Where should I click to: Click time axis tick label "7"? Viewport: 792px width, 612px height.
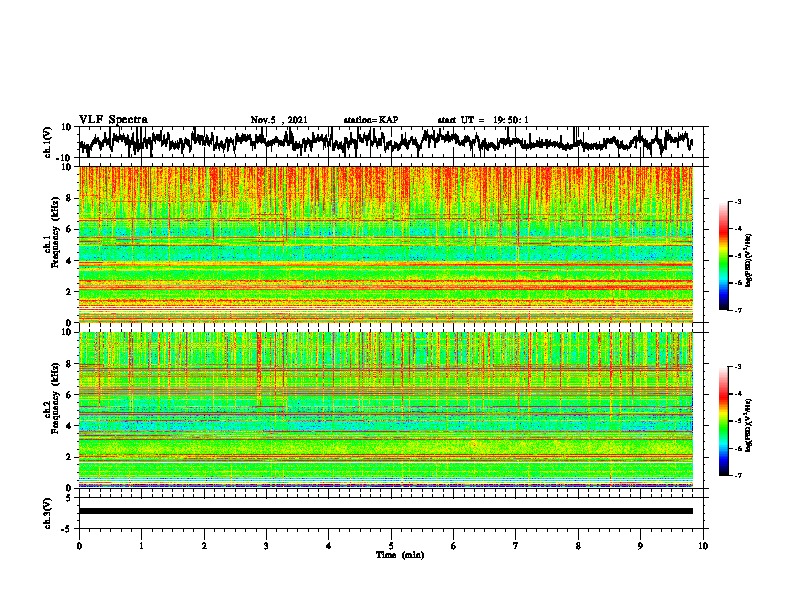(x=516, y=546)
